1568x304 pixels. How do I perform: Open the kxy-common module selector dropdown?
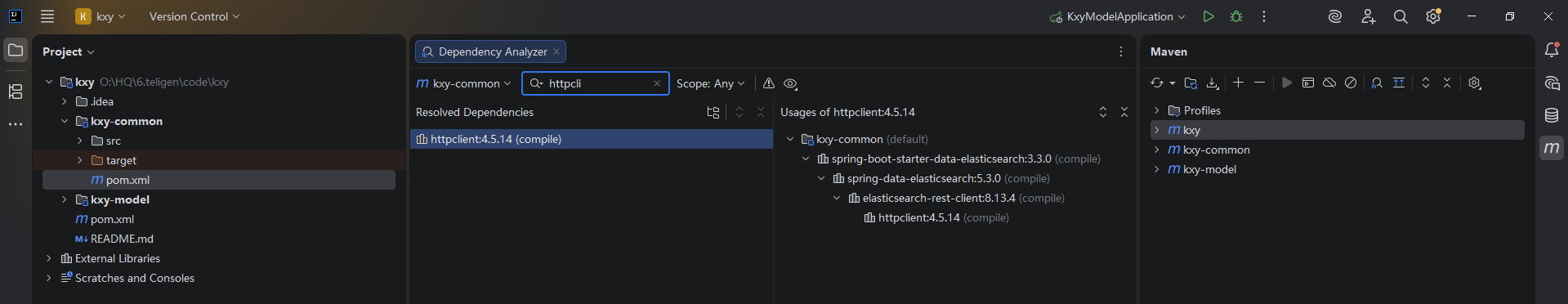click(x=464, y=83)
